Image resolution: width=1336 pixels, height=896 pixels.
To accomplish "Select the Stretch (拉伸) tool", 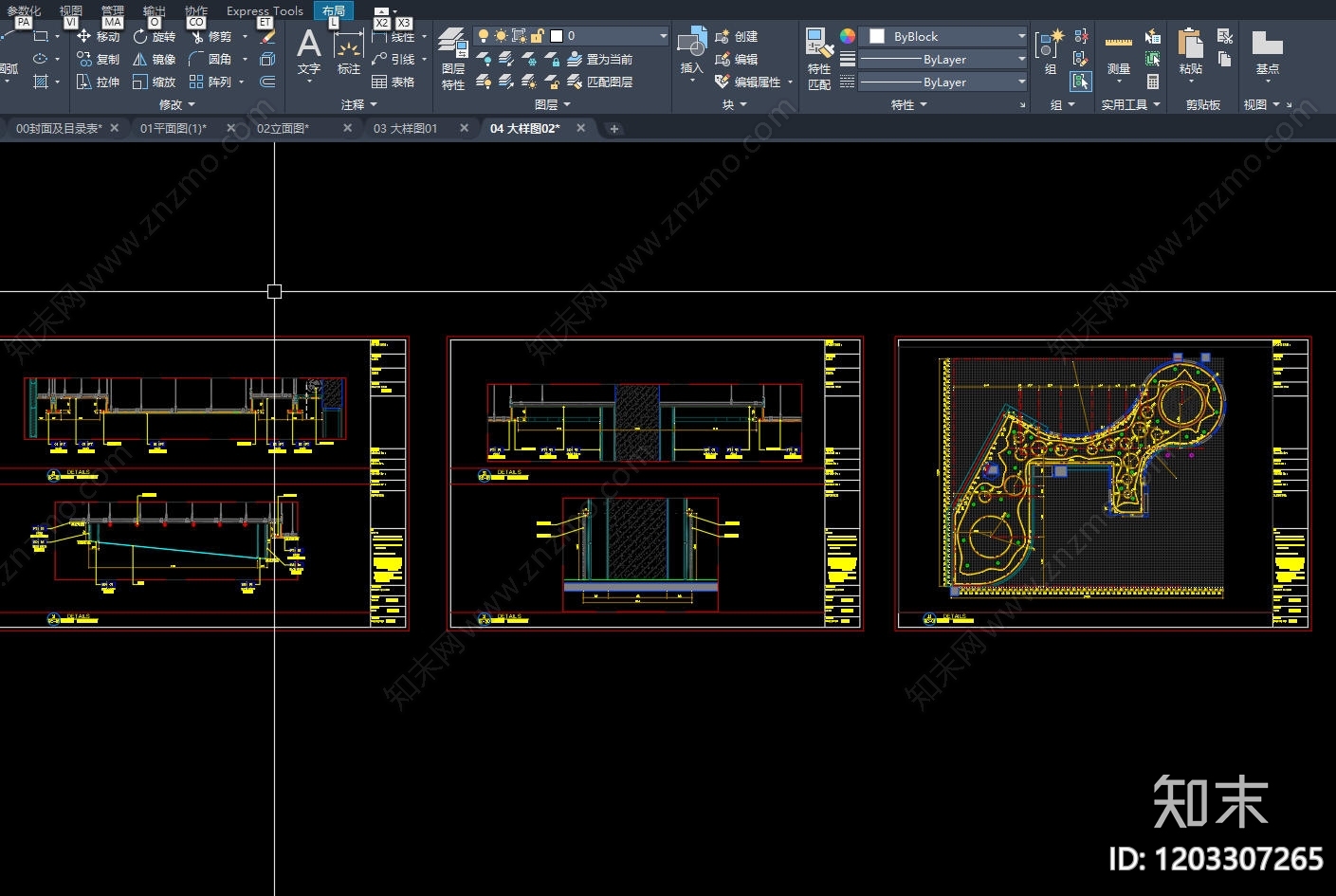I will 98,82.
